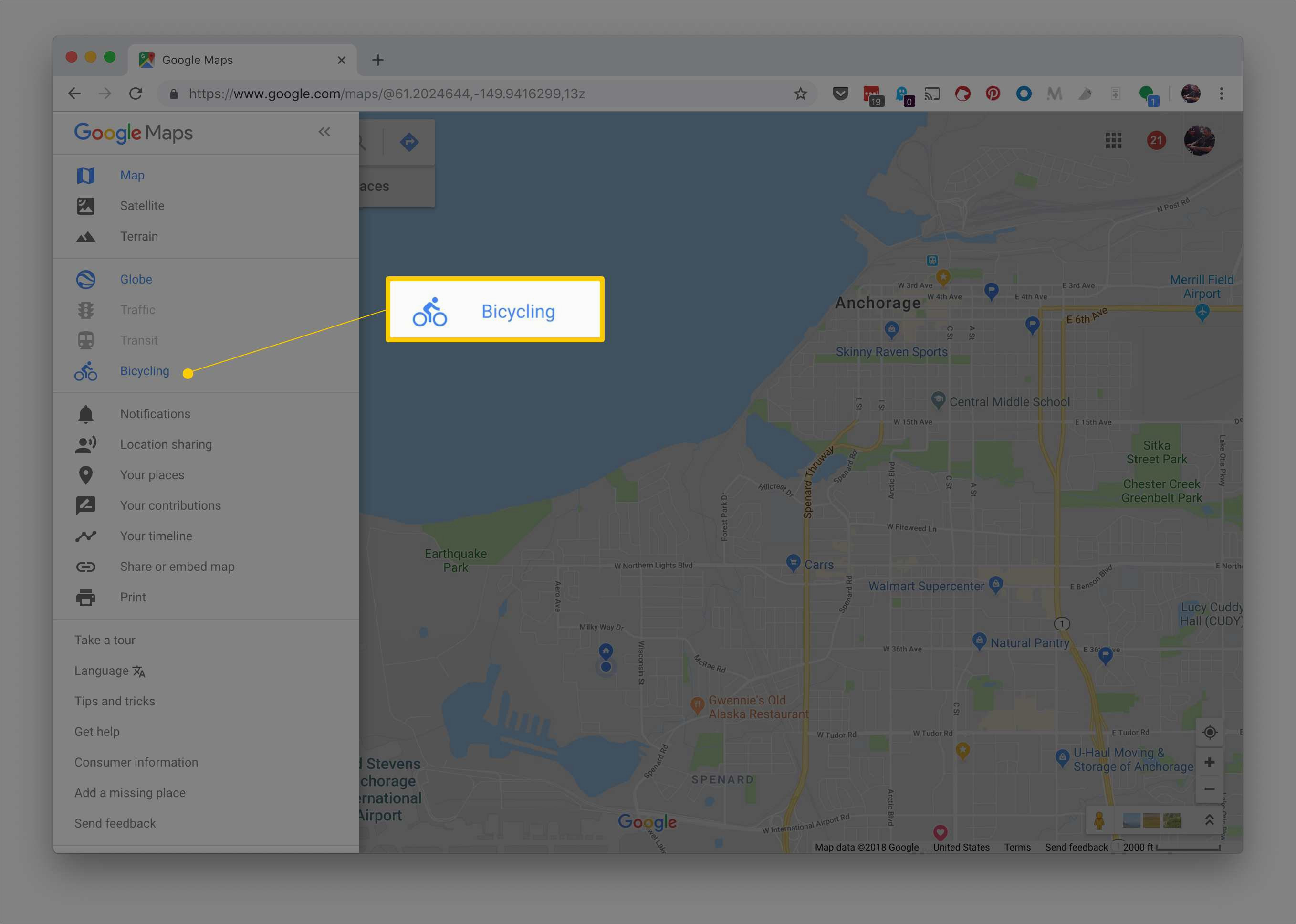Screen dimensions: 1296x924
Task: Click the Pocket extension icon
Action: tap(840, 94)
